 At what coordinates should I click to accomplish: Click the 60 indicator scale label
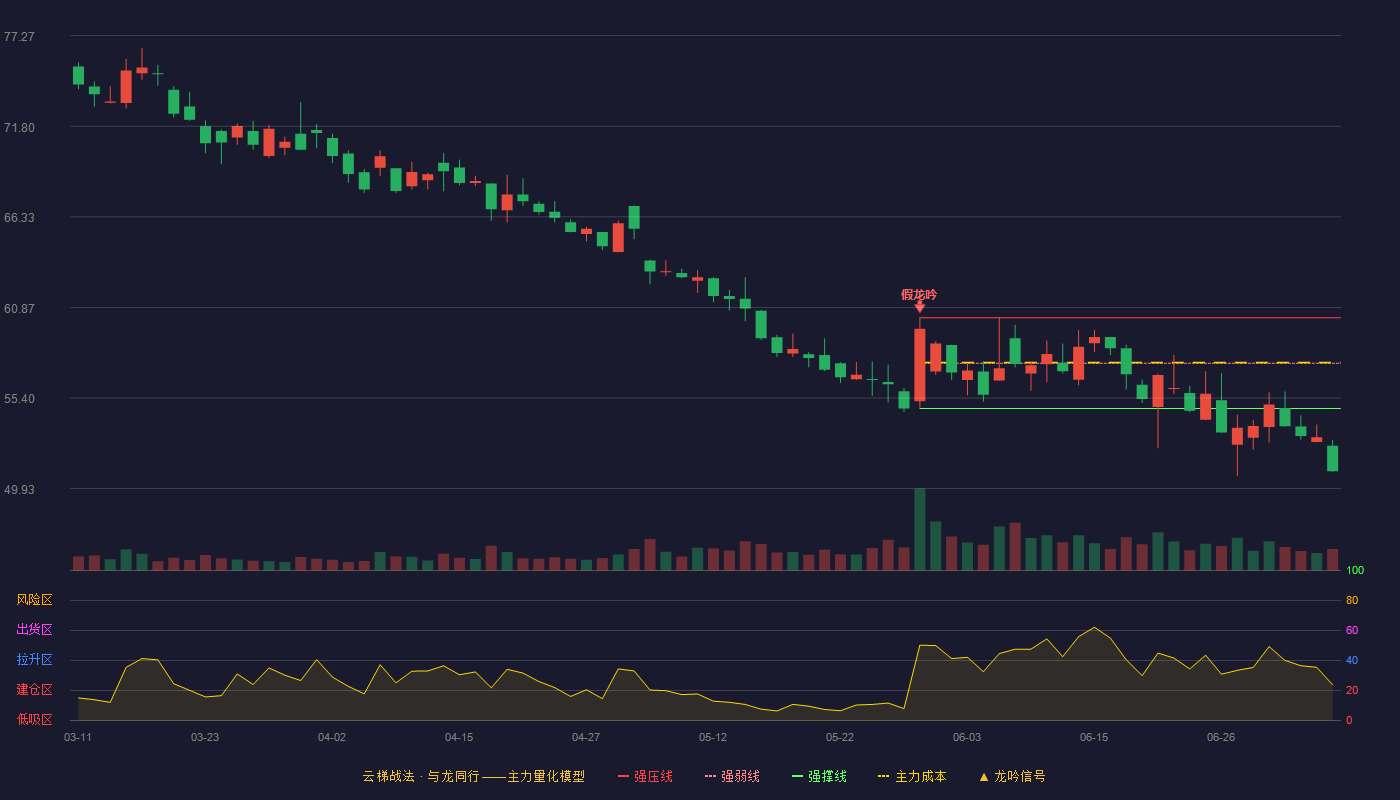click(1352, 630)
